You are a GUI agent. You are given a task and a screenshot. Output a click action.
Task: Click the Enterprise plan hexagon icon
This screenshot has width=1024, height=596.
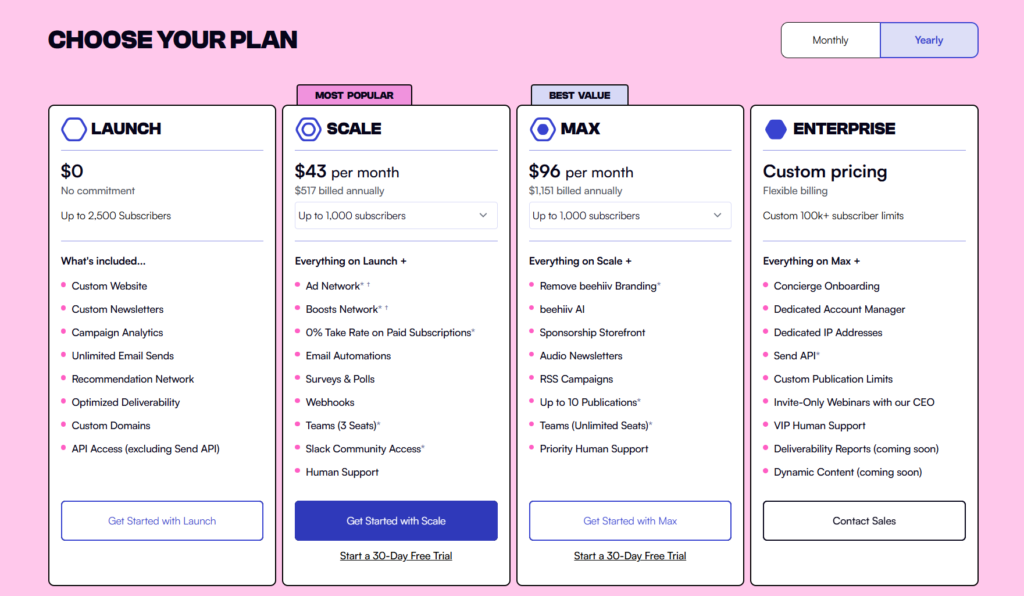pyautogui.click(x=775, y=129)
